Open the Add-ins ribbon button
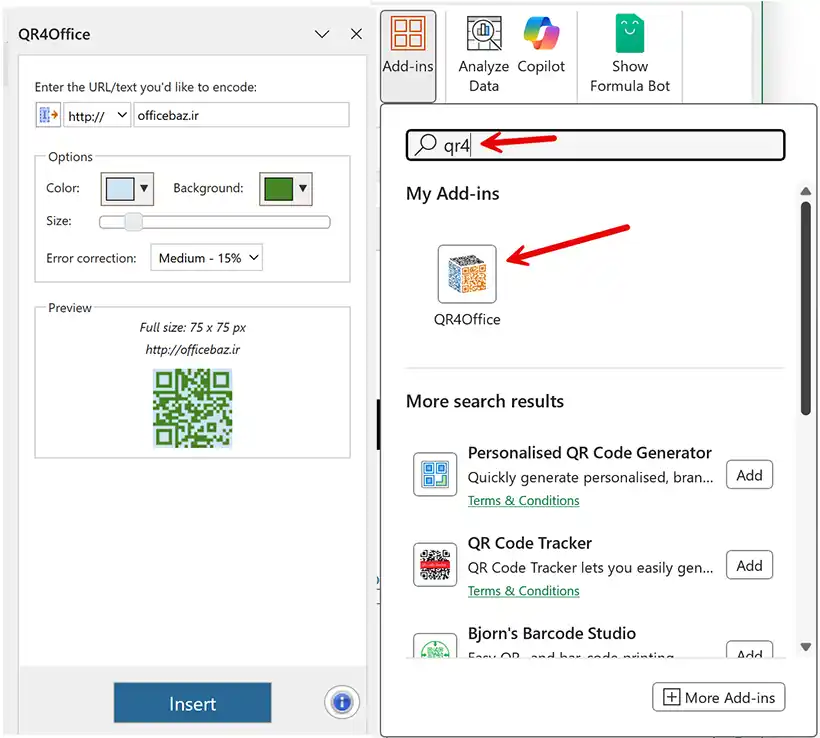The image size is (820, 738). [x=408, y=56]
